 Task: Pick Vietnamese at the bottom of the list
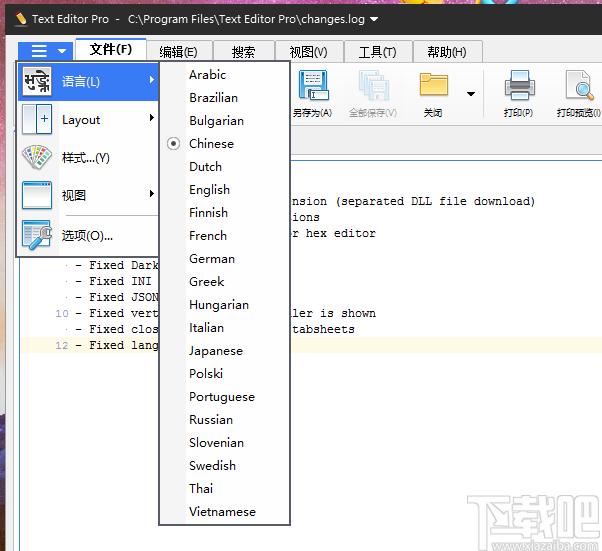222,512
